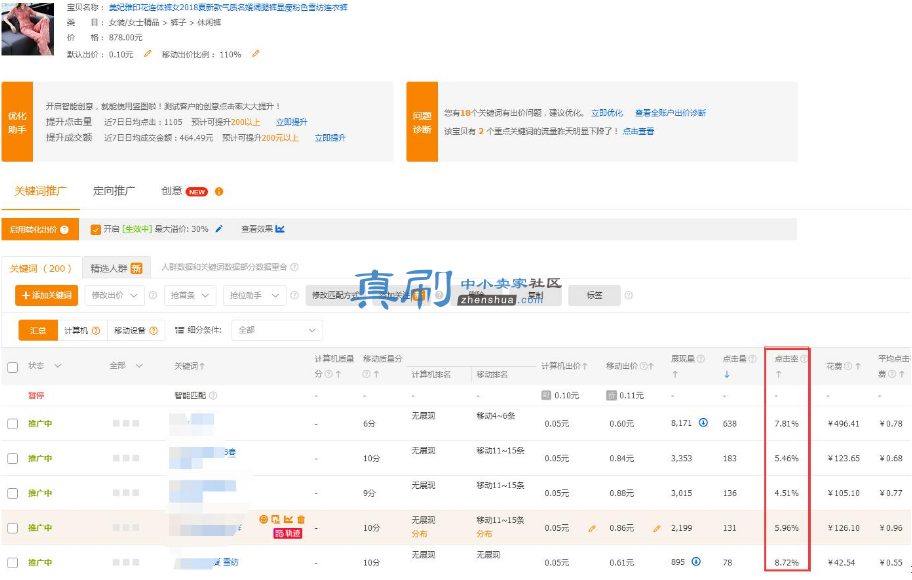Click 立即提升 next to 提升点击量
The image size is (912, 580).
pyautogui.click(x=291, y=122)
